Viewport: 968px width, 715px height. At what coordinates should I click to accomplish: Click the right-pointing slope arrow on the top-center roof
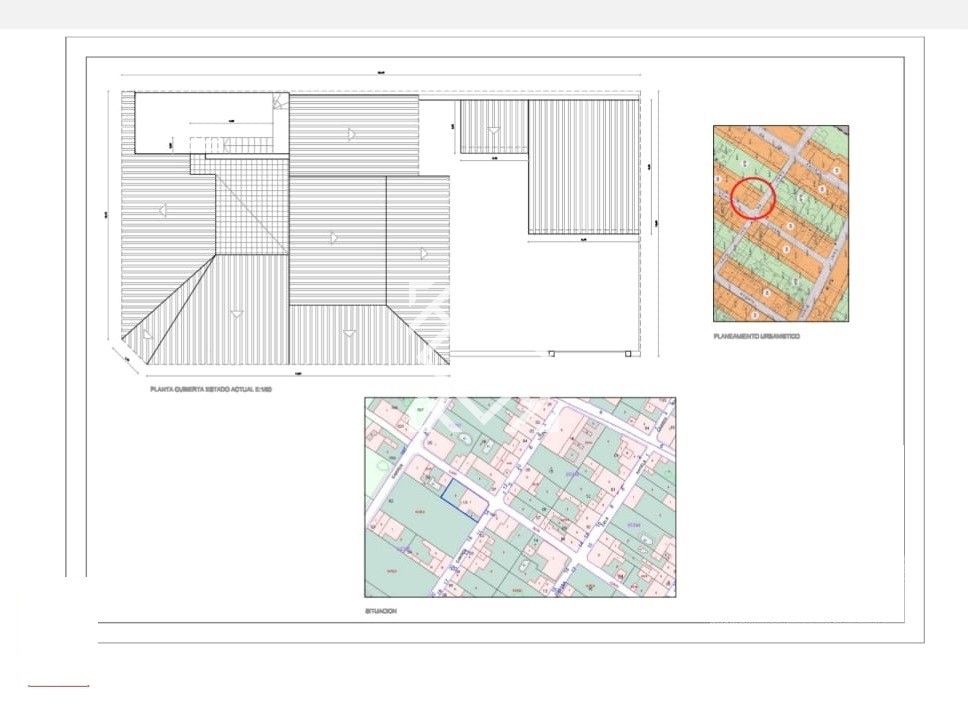tap(351, 134)
